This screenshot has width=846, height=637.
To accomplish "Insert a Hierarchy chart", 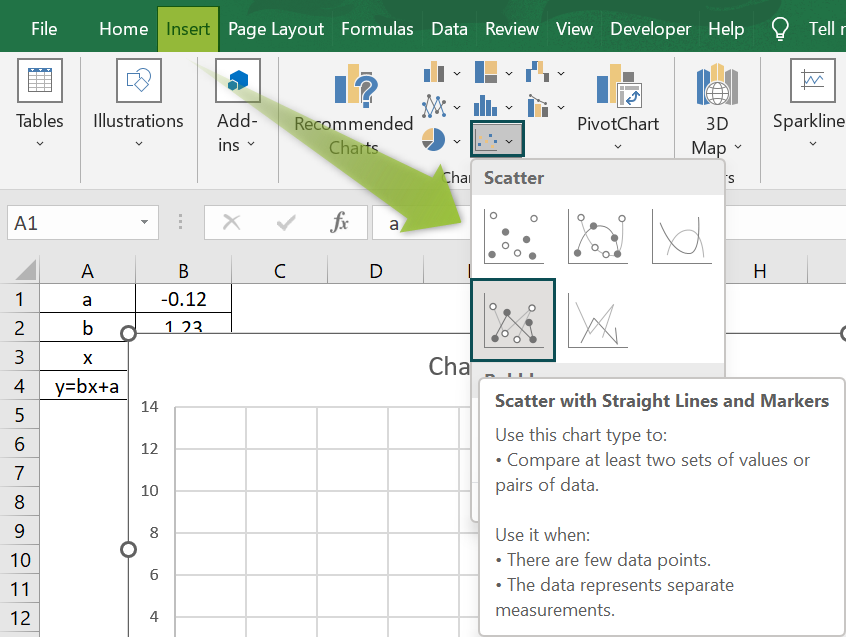I will (x=486, y=72).
